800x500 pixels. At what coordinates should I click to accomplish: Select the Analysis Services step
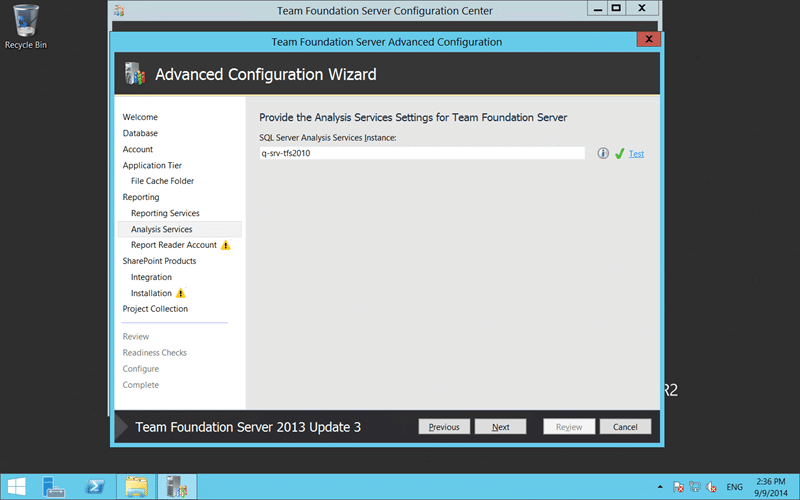pyautogui.click(x=180, y=229)
